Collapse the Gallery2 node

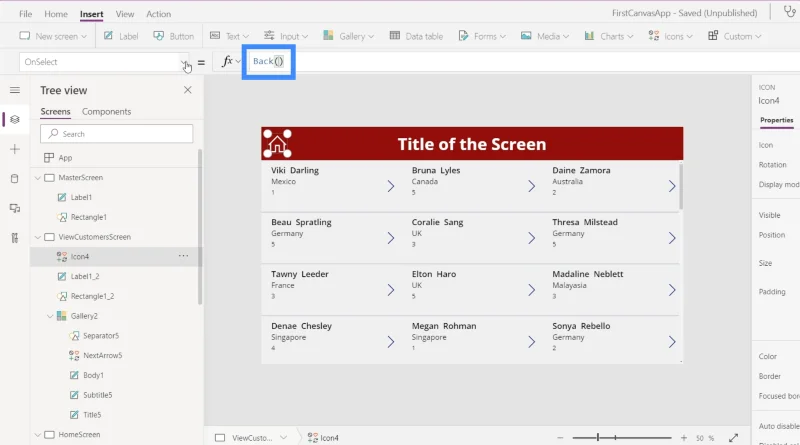(x=50, y=316)
